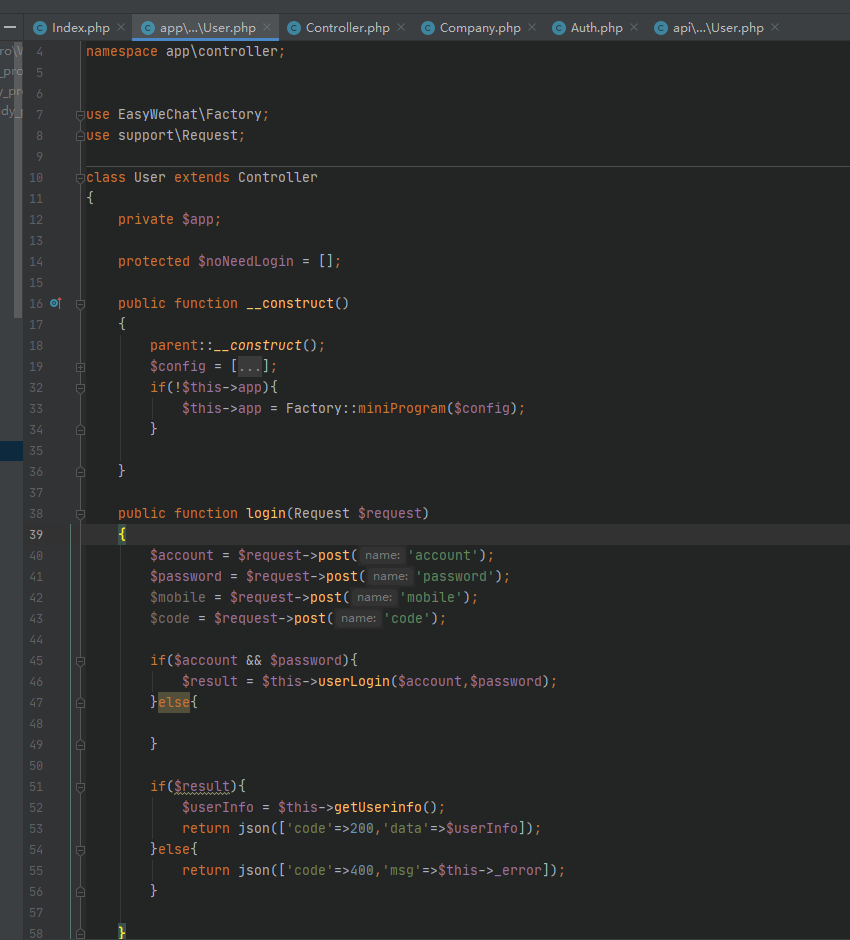
Task: Collapse the else block fold at line 47
Action: [80, 703]
